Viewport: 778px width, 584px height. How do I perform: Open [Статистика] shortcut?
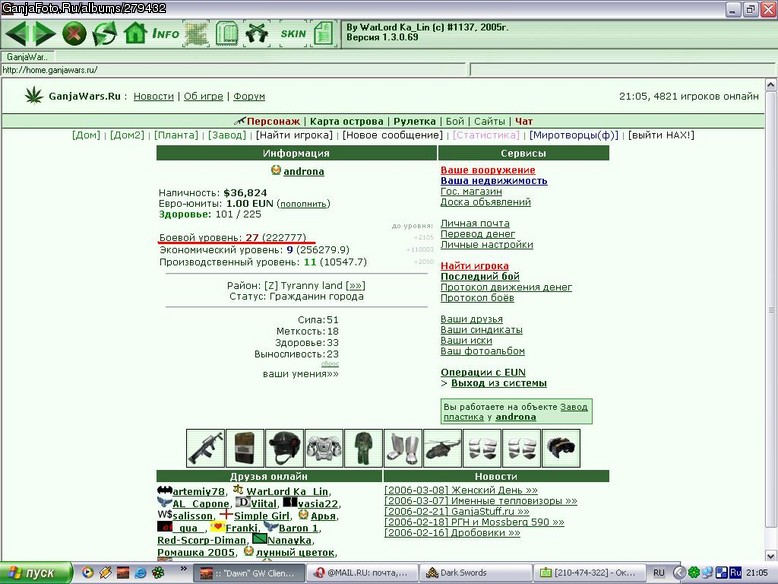click(486, 135)
